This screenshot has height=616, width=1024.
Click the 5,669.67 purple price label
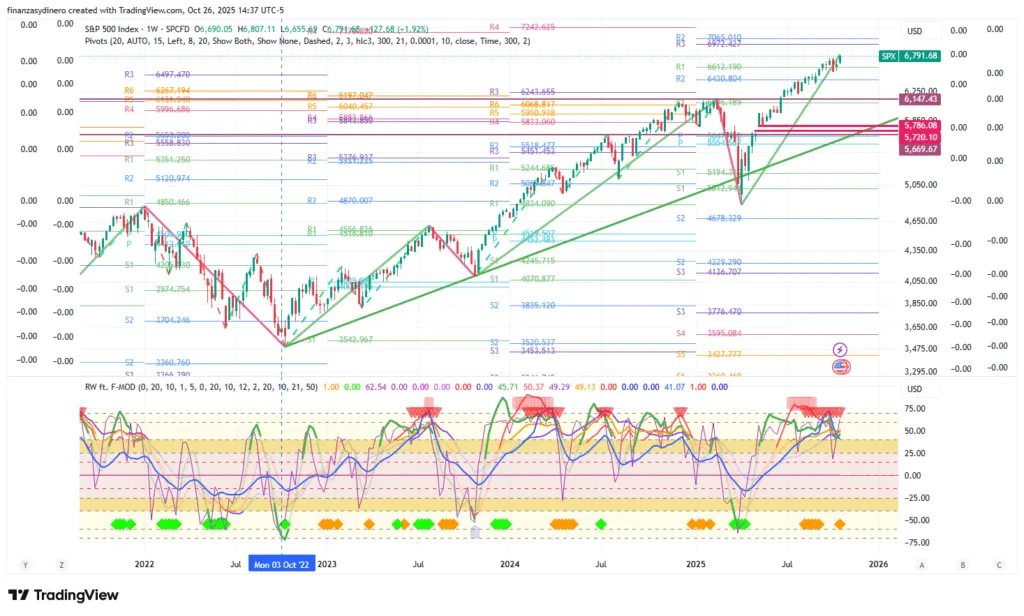pyautogui.click(x=918, y=148)
